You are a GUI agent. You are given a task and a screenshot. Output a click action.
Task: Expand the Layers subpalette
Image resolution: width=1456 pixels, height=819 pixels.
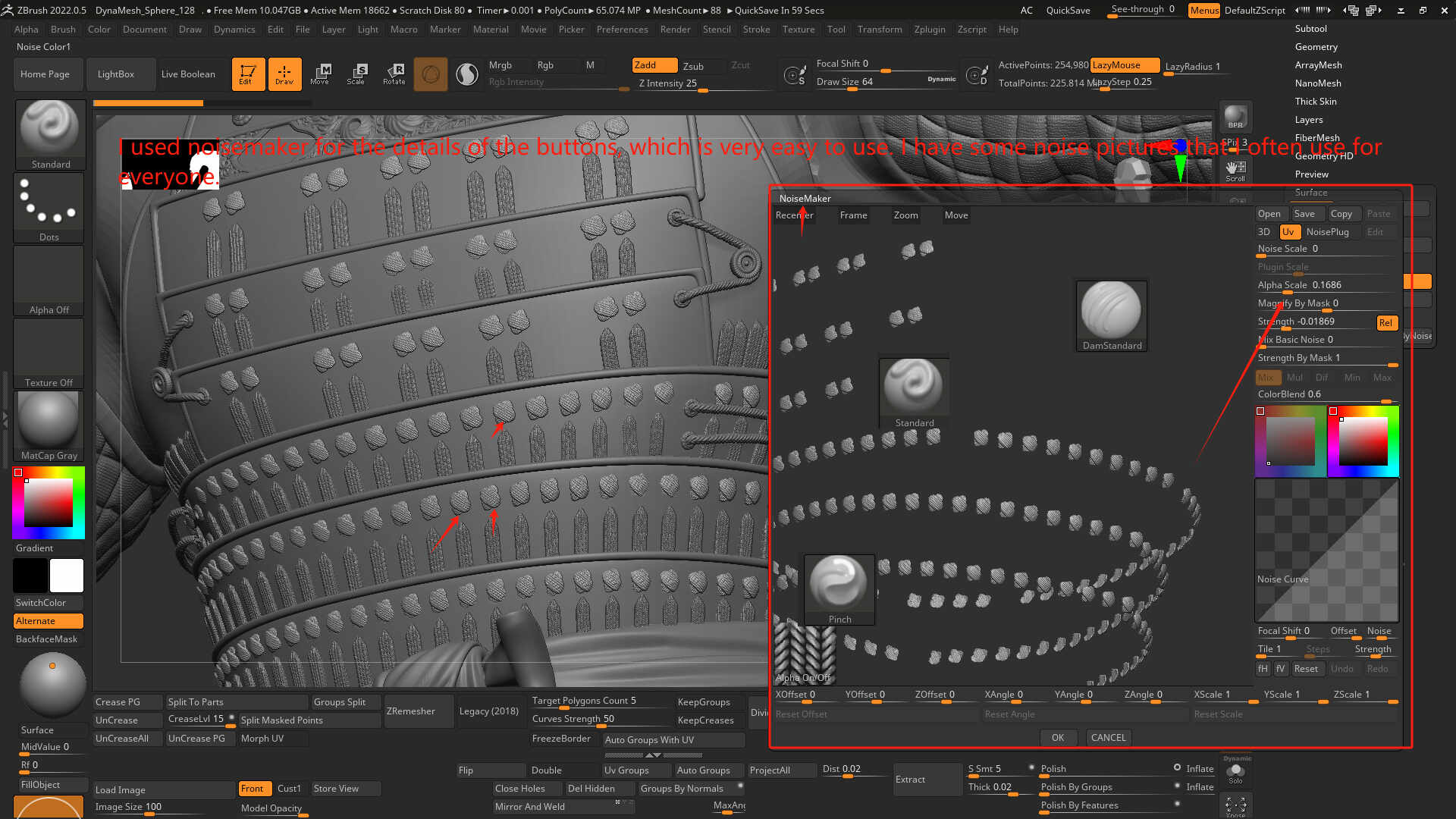pyautogui.click(x=1308, y=120)
